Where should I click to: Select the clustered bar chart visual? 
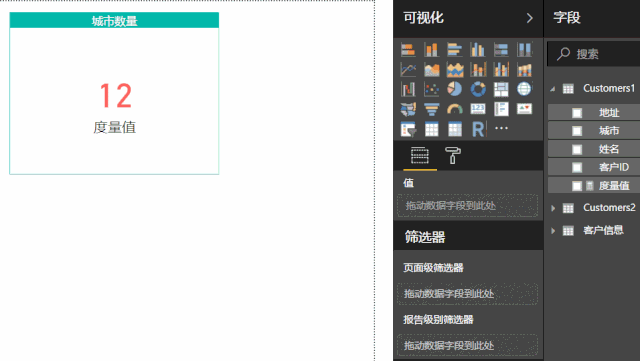coord(454,50)
